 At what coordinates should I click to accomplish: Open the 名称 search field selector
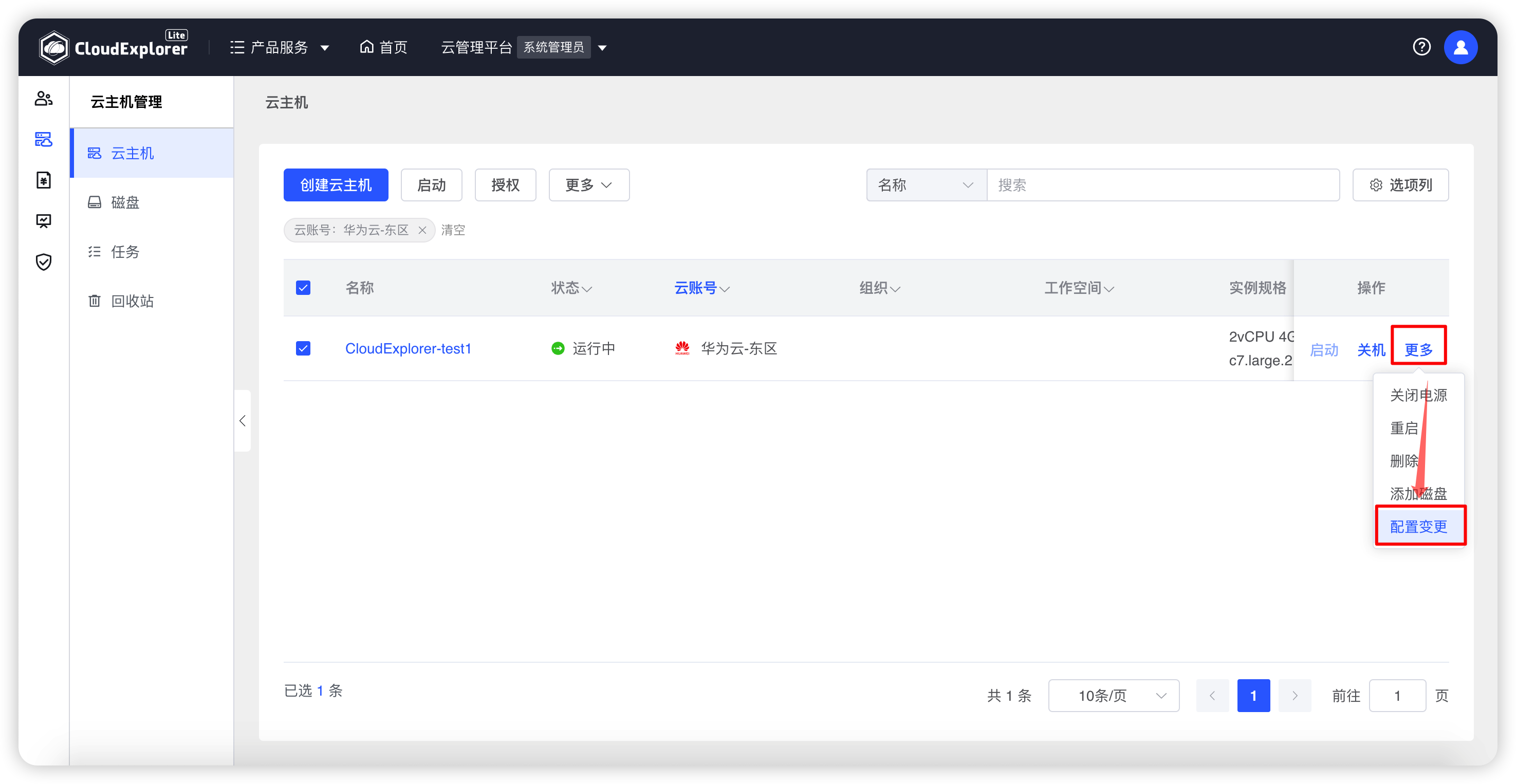[x=927, y=185]
